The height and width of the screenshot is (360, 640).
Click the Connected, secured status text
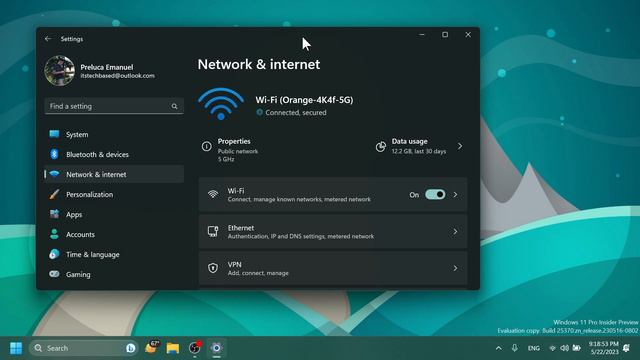(x=296, y=112)
